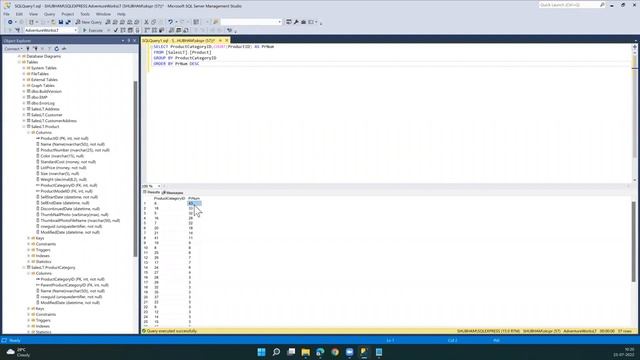Open the Tools menu

pos(85,14)
